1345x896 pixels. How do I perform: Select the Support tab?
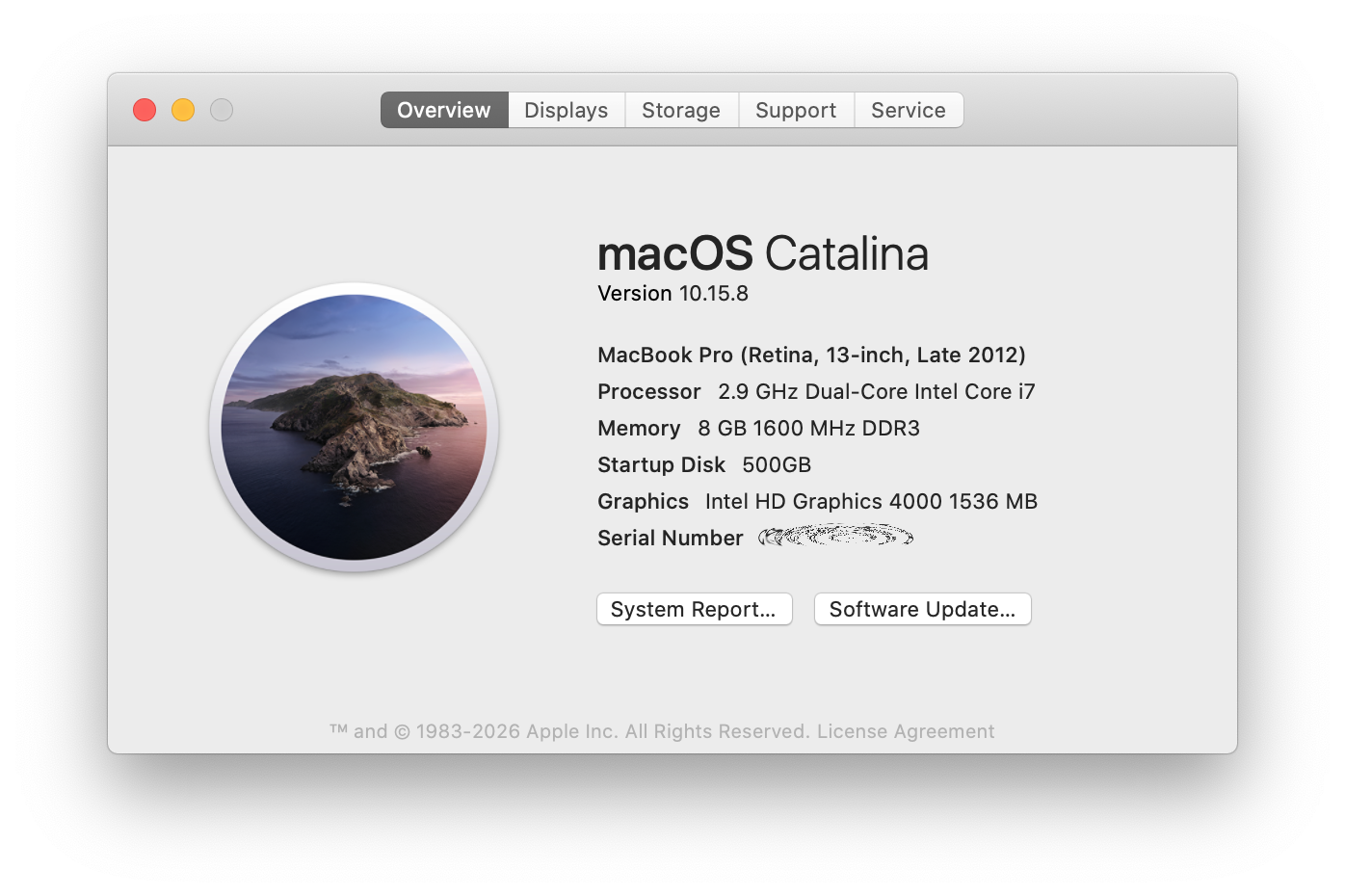point(796,110)
